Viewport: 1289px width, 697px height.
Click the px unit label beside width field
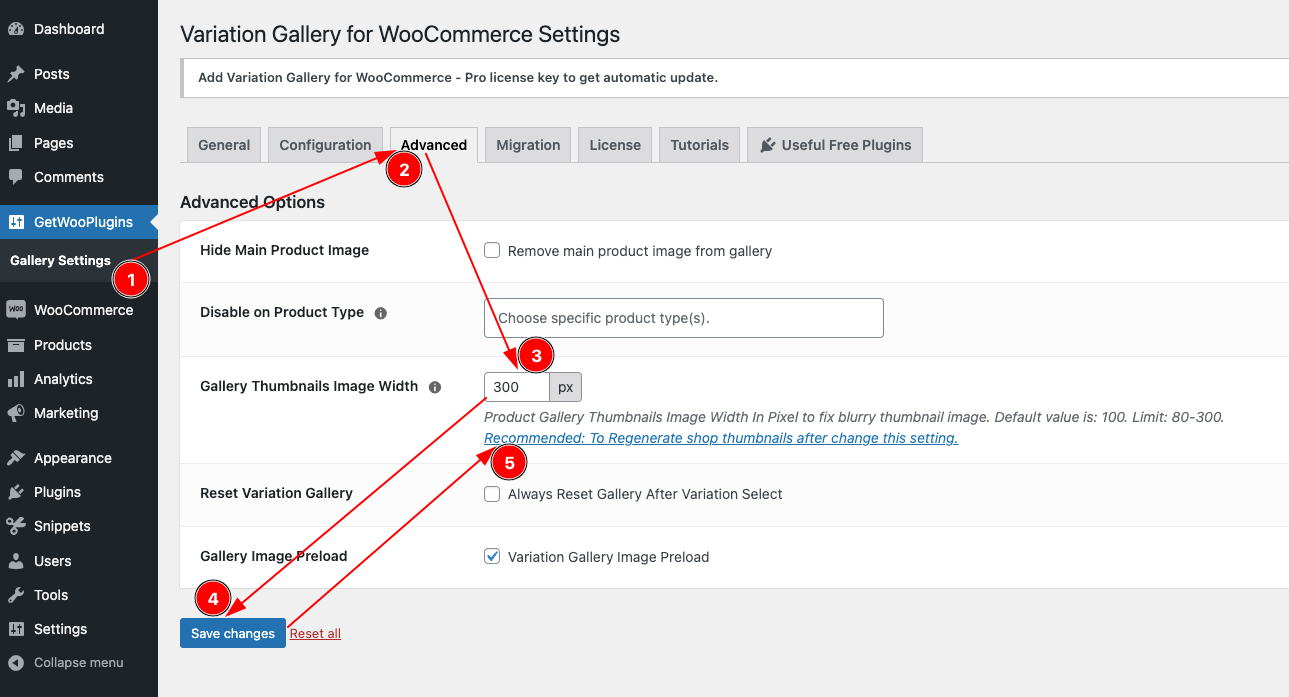pos(566,387)
